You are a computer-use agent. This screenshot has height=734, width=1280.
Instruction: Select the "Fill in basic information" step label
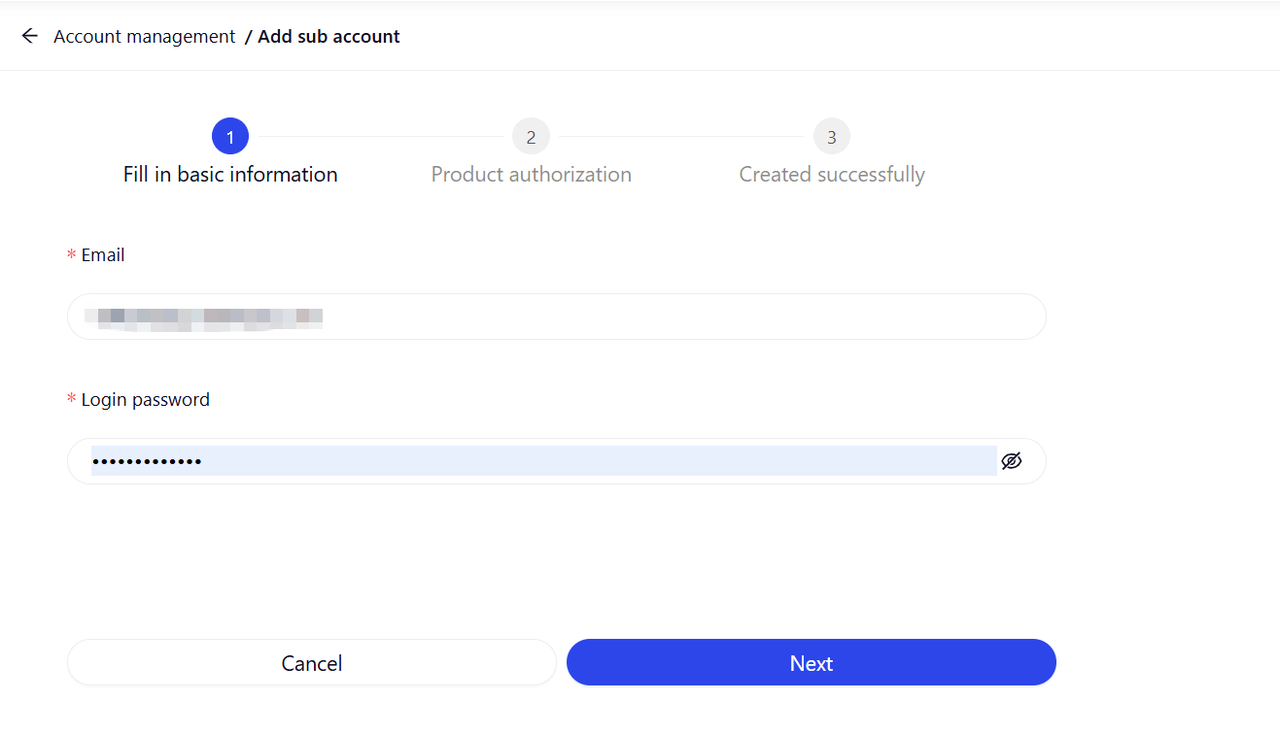(x=230, y=174)
